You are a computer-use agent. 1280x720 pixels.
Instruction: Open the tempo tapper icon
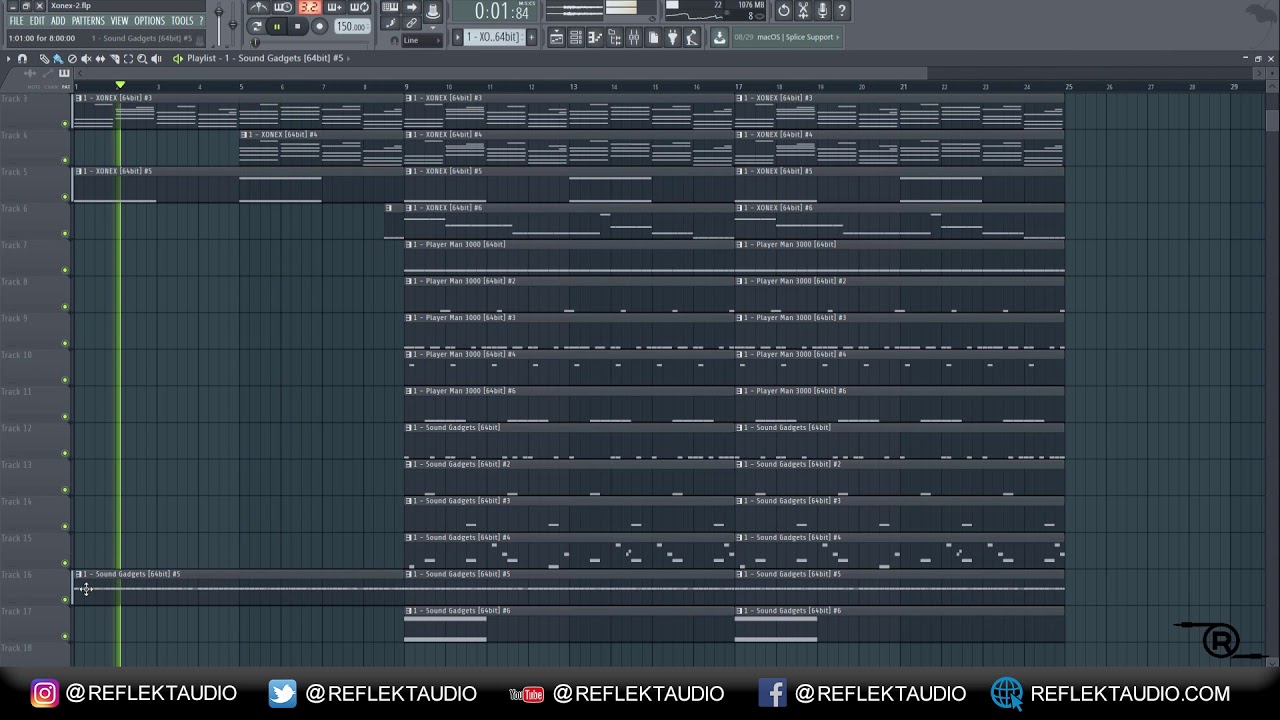[692, 37]
